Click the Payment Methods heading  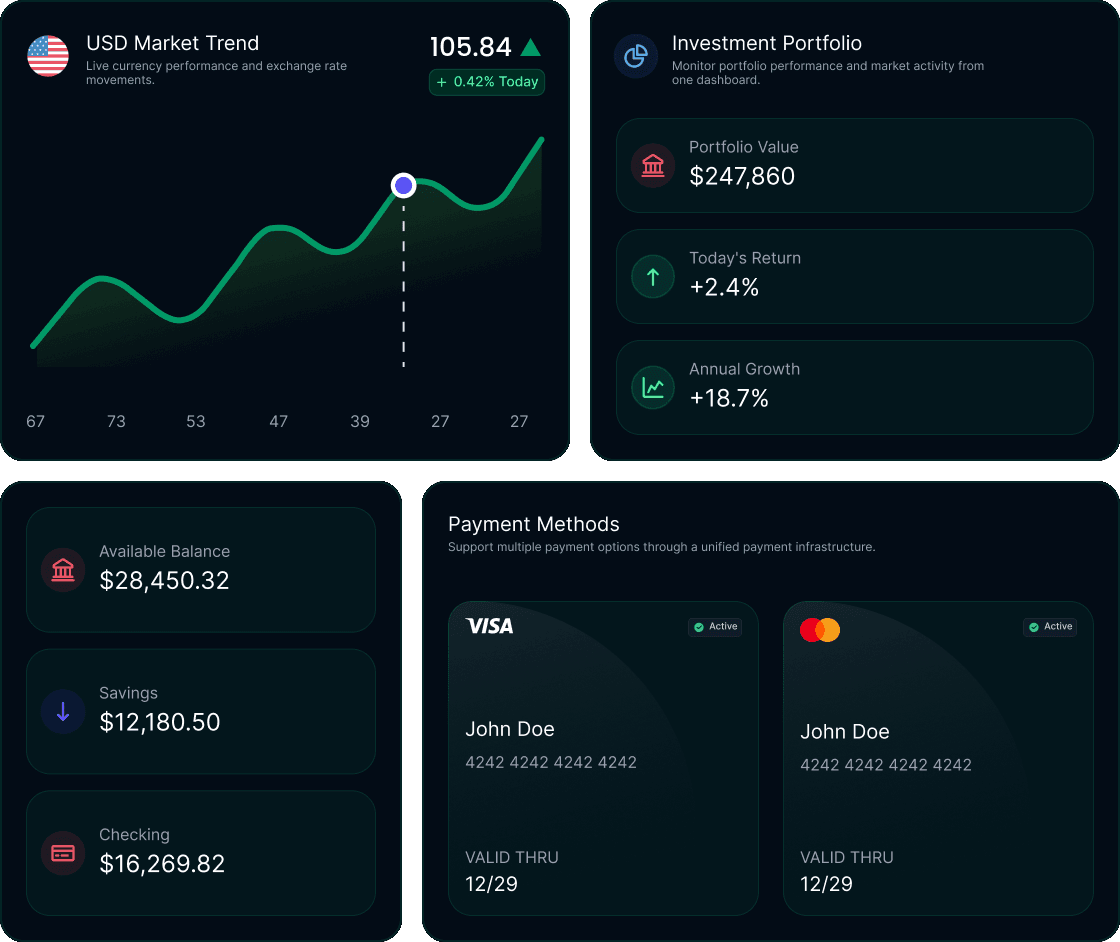[534, 524]
